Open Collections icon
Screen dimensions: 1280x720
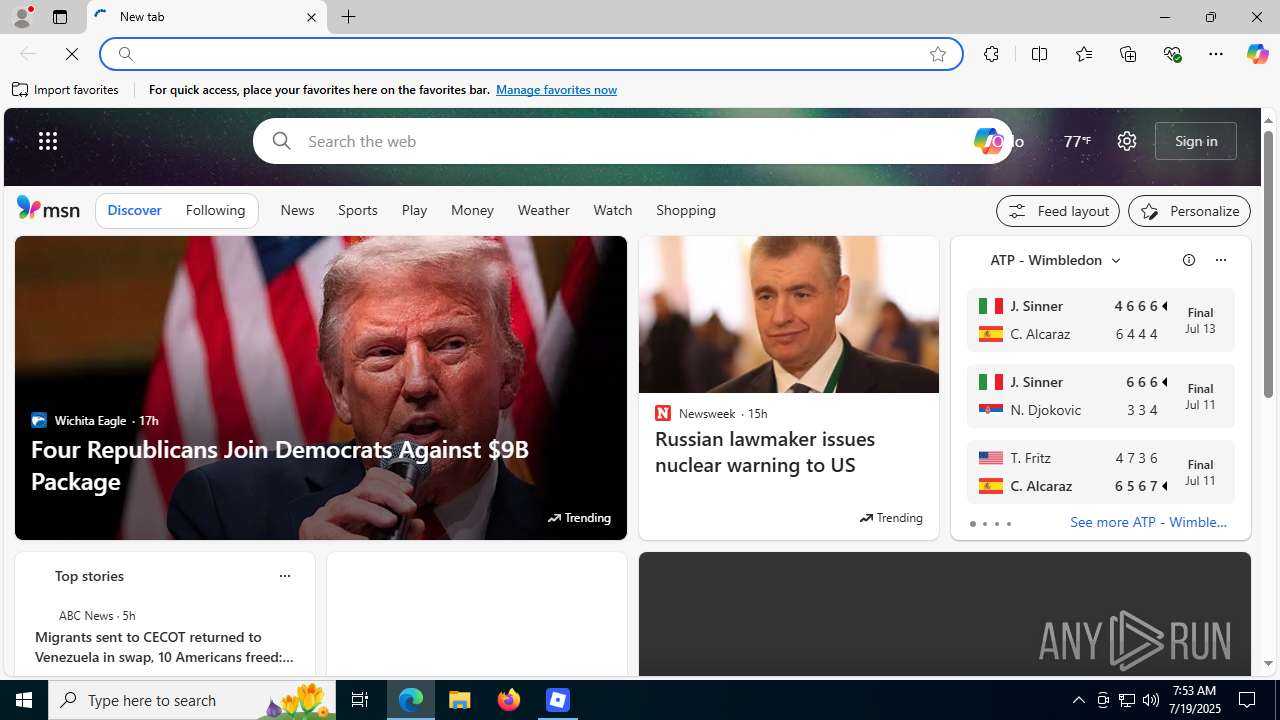[1128, 54]
